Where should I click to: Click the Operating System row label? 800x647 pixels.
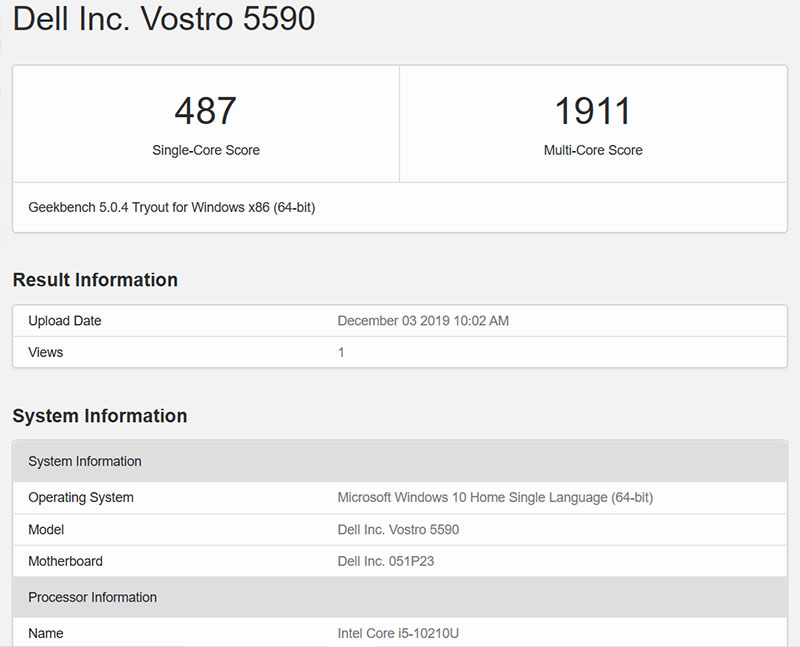point(81,497)
